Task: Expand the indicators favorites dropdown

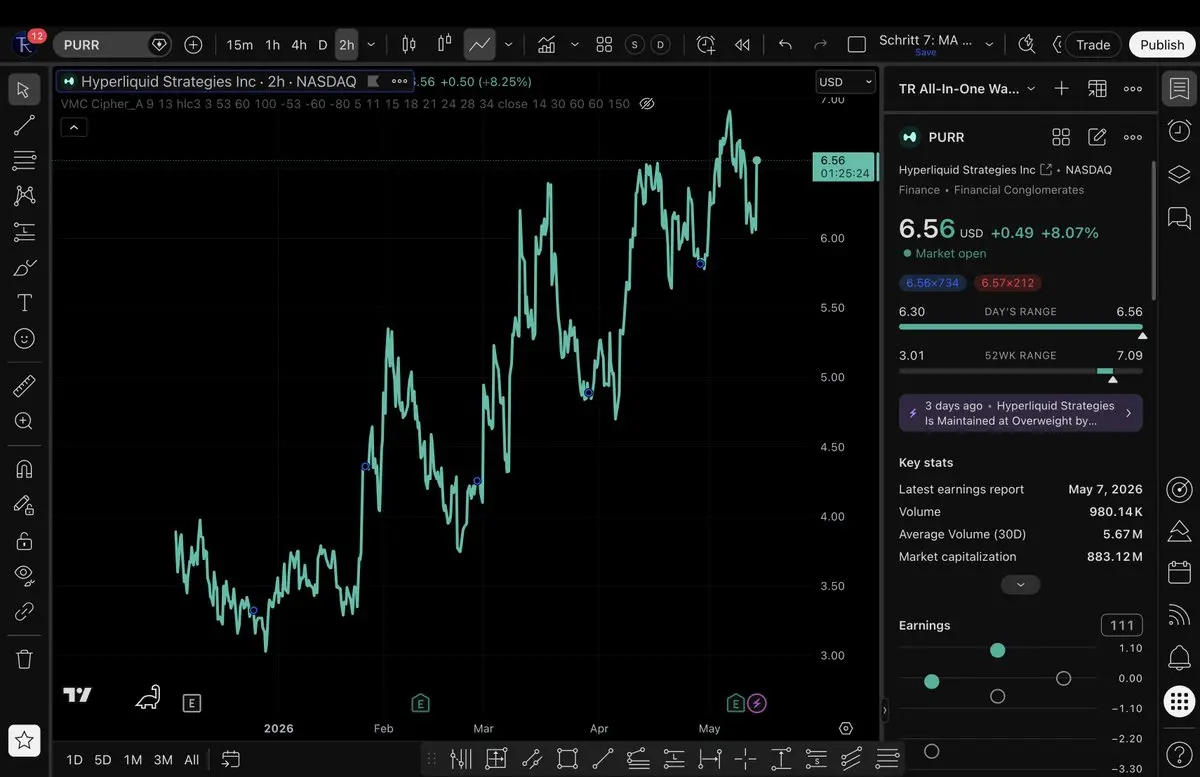Action: pyautogui.click(x=574, y=45)
